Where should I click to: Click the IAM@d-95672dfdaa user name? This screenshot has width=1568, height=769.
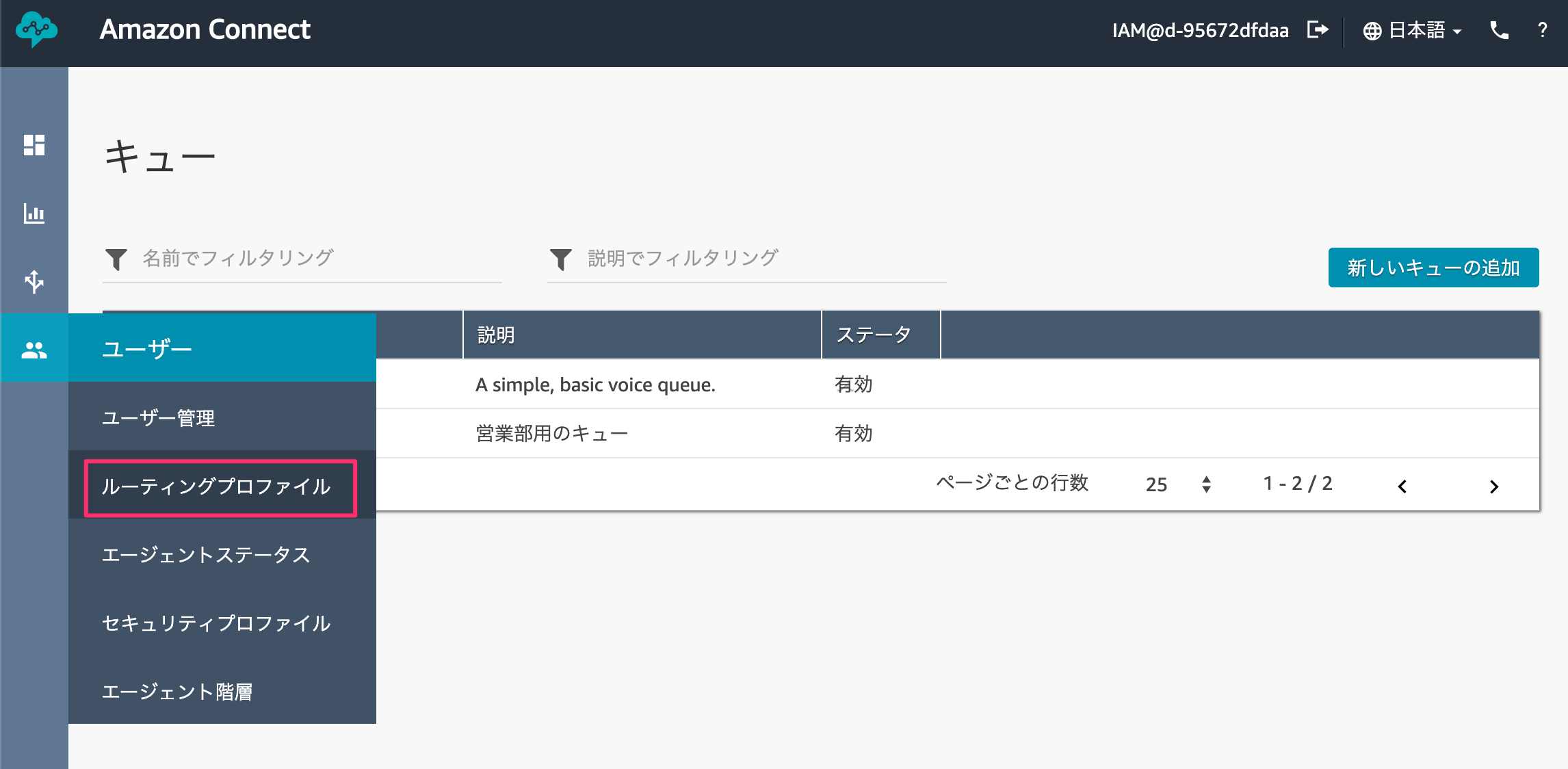[x=1200, y=30]
